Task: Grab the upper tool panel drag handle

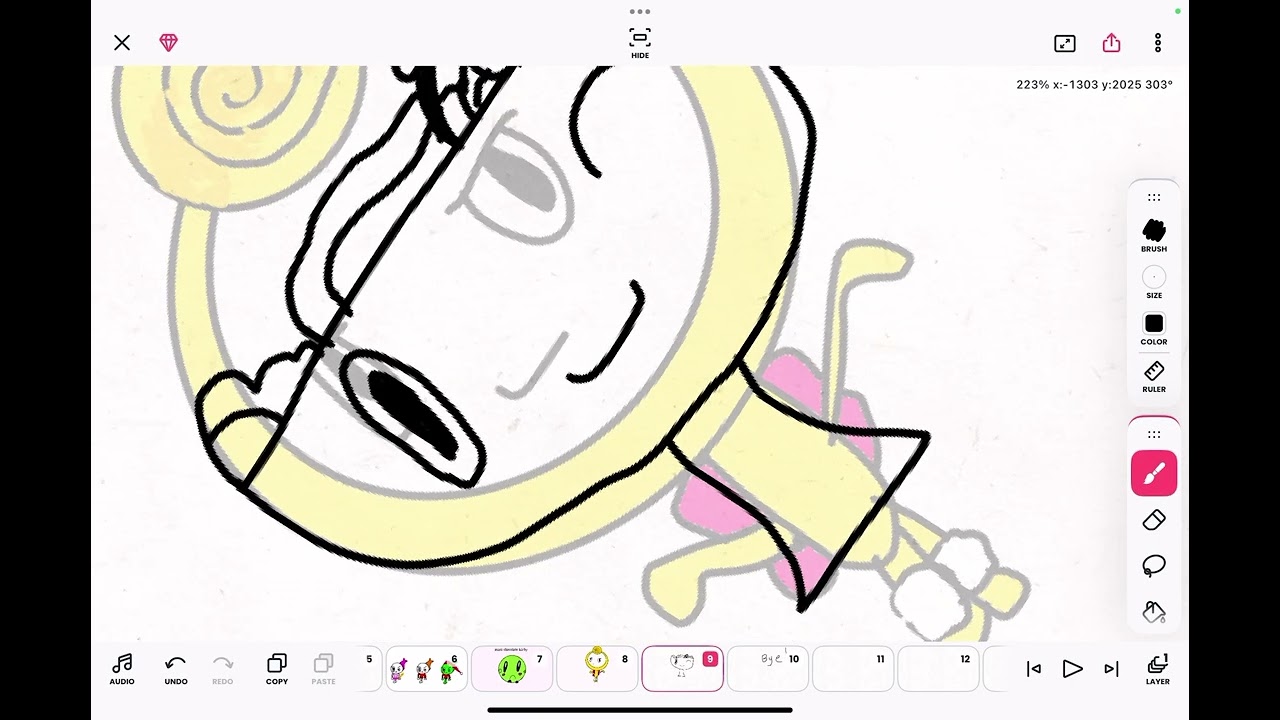Action: [1154, 198]
